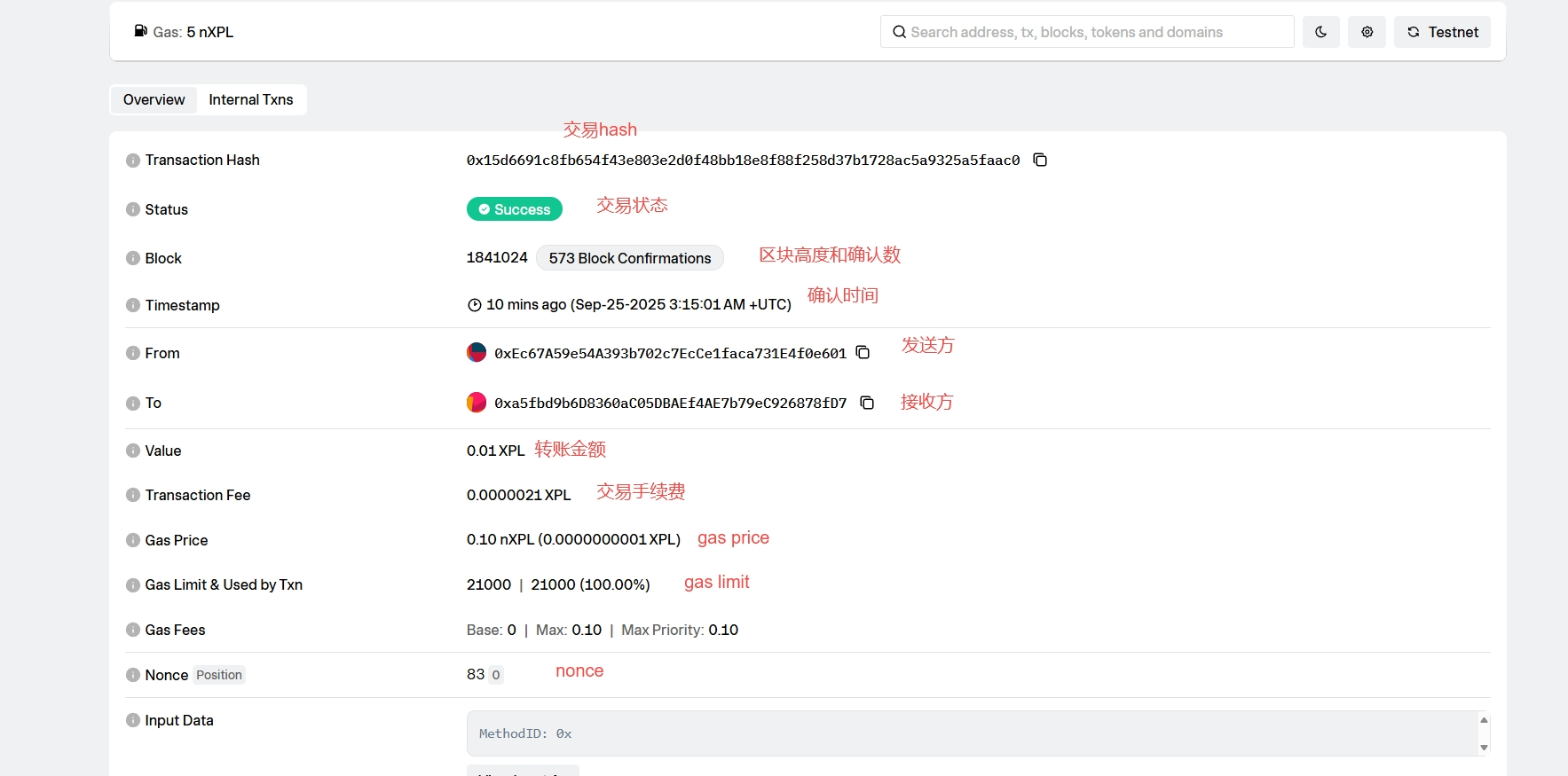Copy the transaction hash to clipboard

[x=1040, y=160]
